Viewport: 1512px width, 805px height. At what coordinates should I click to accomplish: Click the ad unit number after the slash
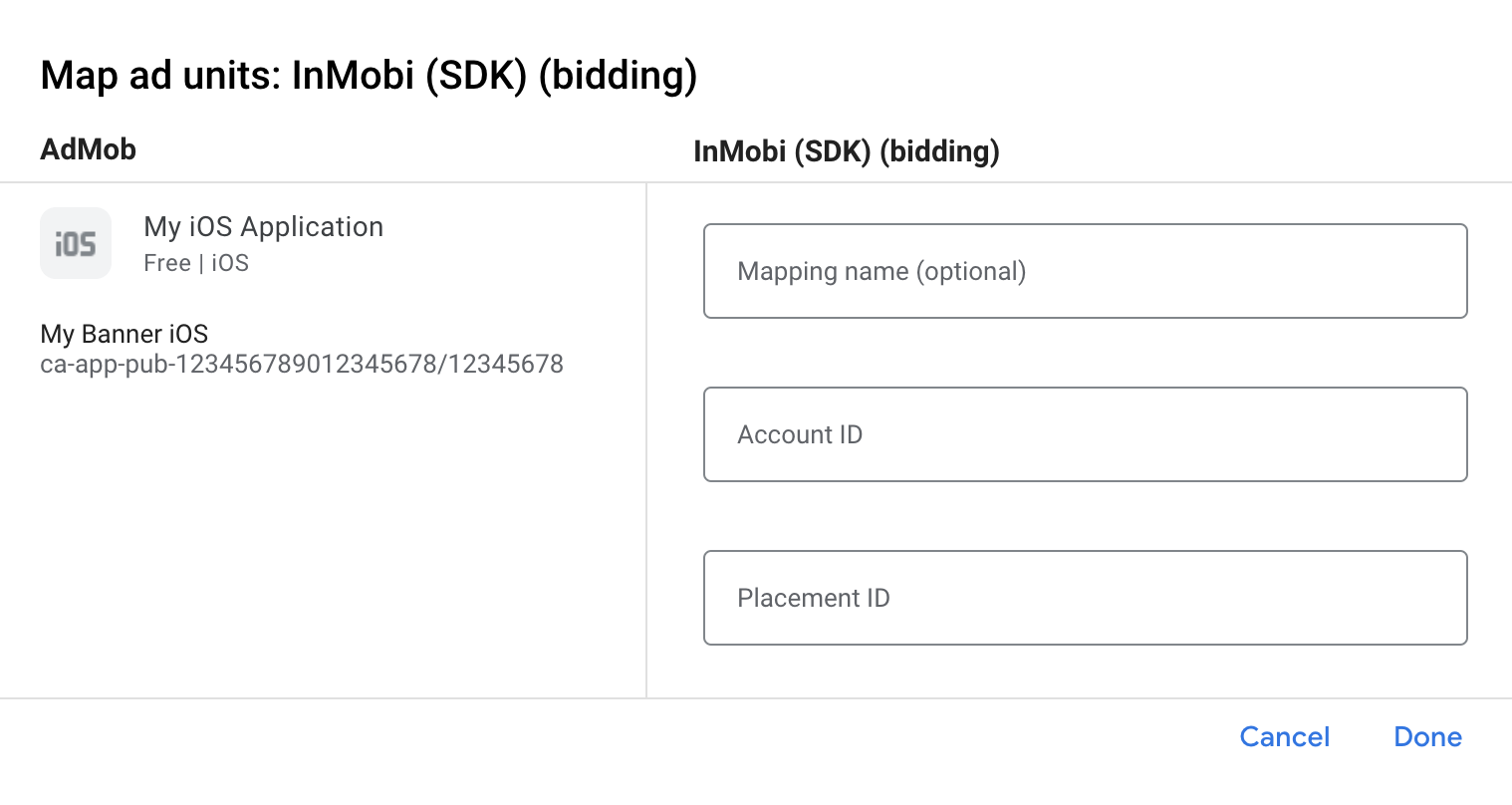[505, 364]
